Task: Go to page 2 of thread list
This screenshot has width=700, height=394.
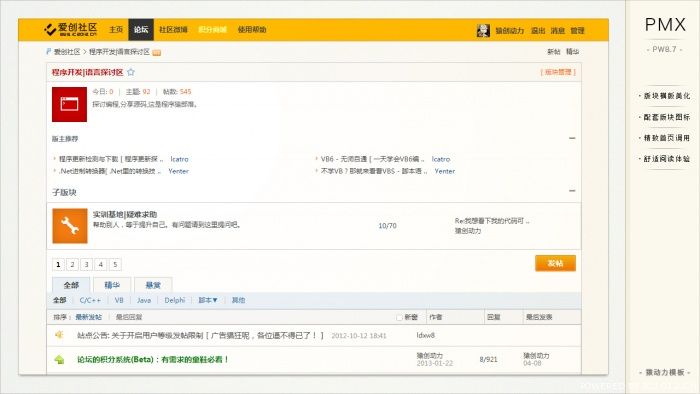Action: [72, 264]
